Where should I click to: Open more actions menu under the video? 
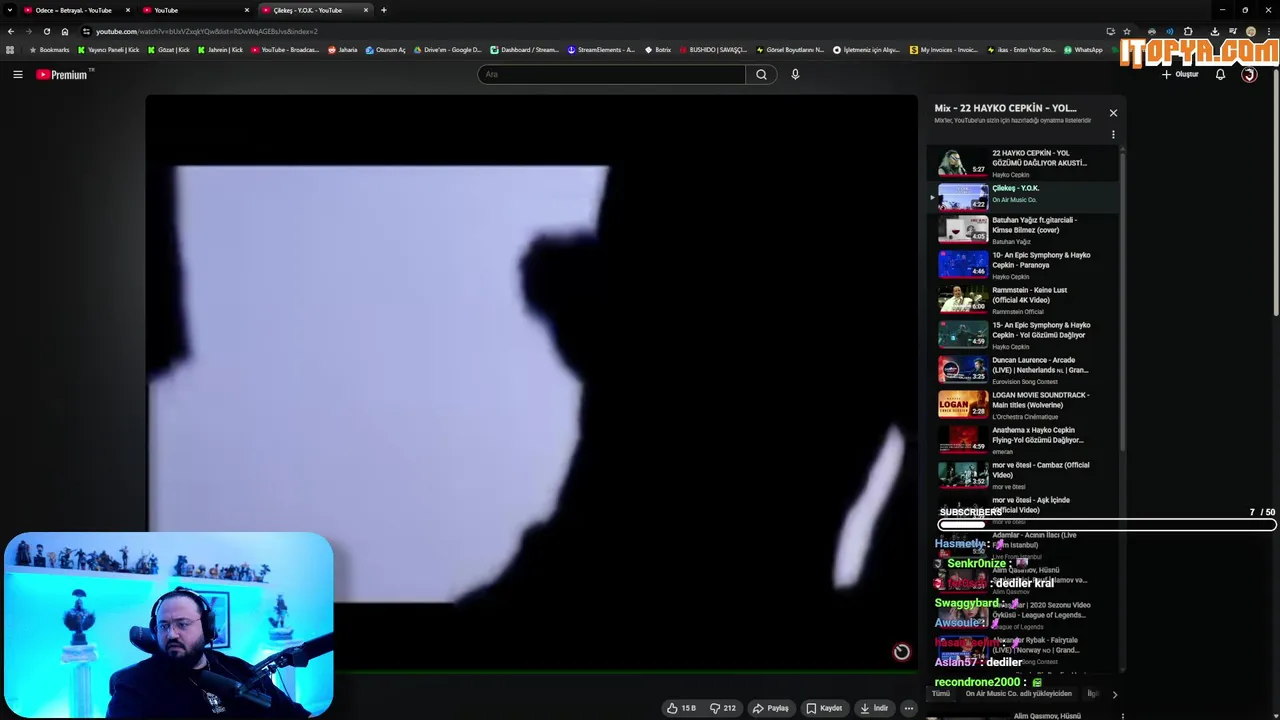pyautogui.click(x=908, y=708)
